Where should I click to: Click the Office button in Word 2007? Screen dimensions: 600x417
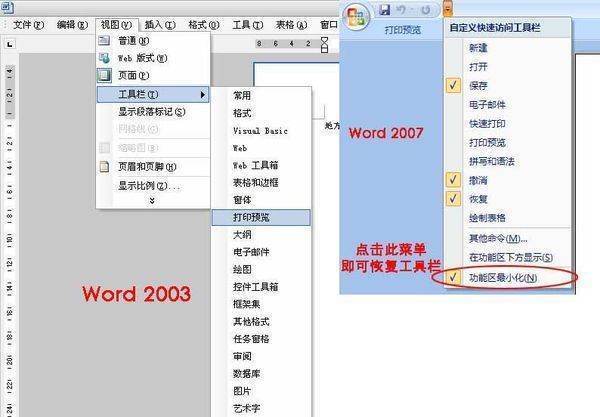[357, 17]
